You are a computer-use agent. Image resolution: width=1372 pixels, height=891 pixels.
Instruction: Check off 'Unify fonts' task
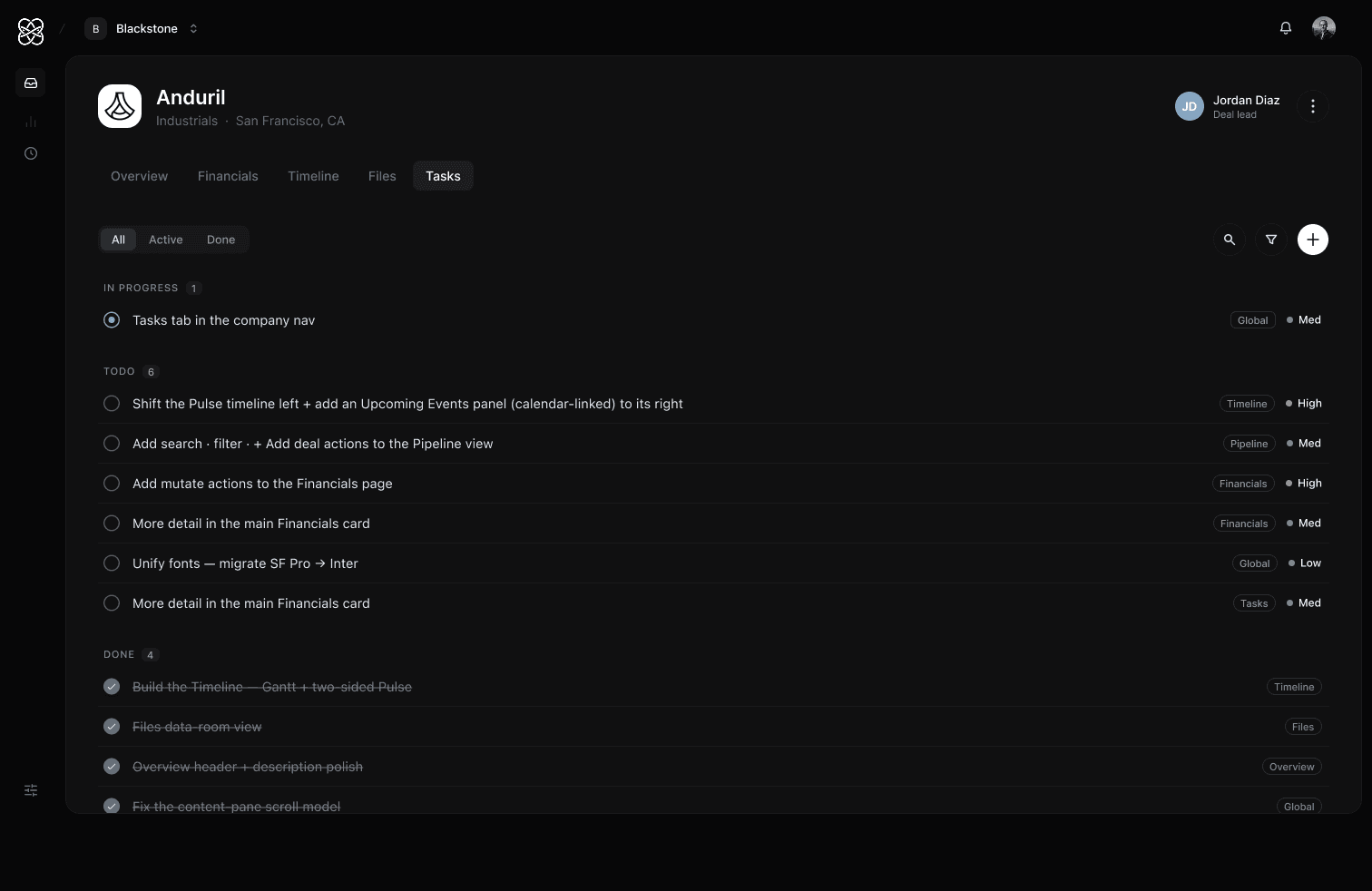click(x=112, y=563)
